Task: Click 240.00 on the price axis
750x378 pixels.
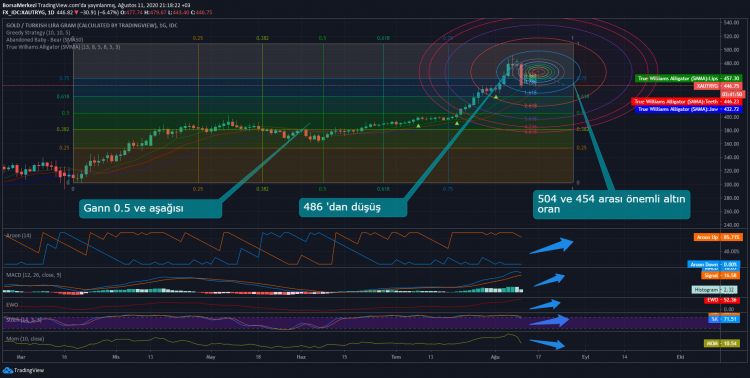Action: 732,224
